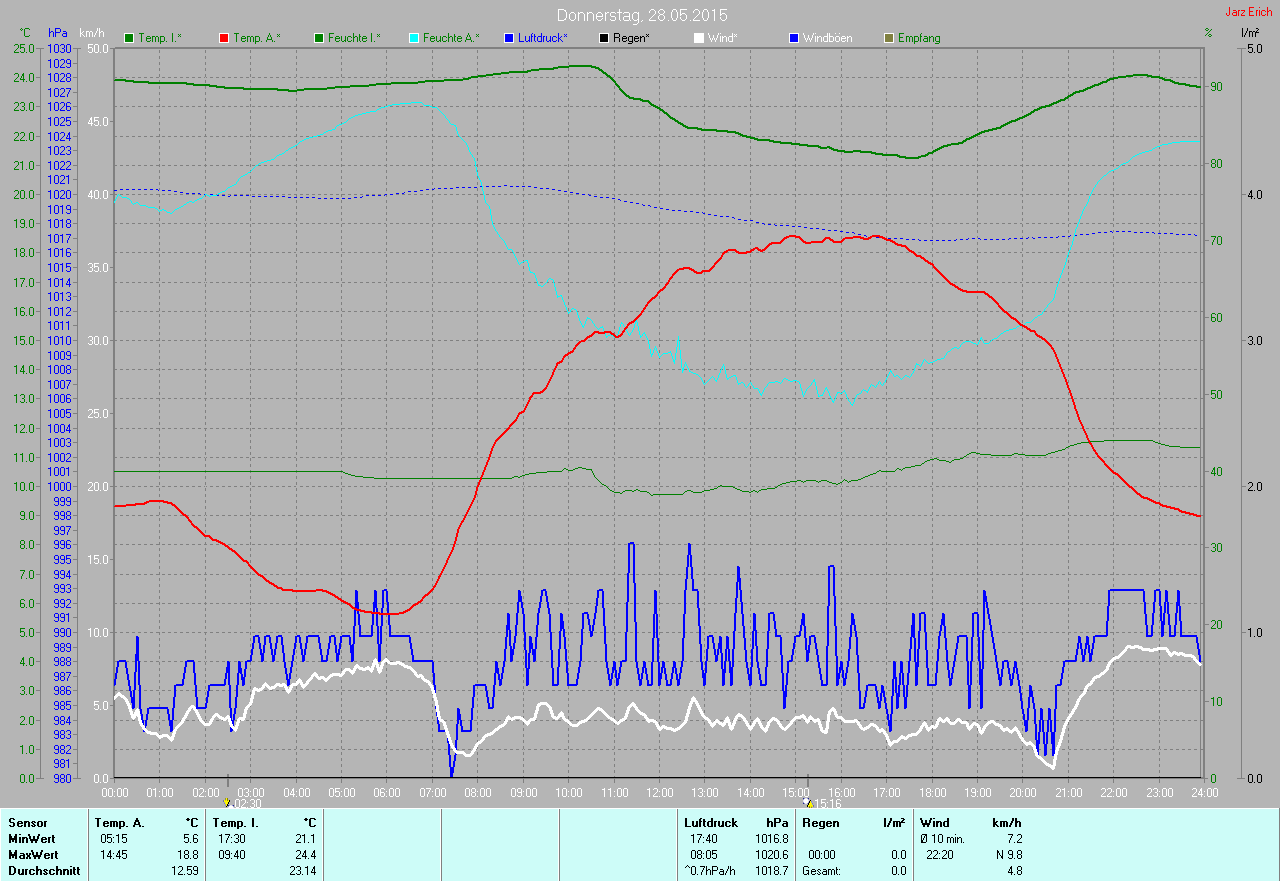
Task: Click the 12:00 label on time axis
Action: (x=659, y=793)
